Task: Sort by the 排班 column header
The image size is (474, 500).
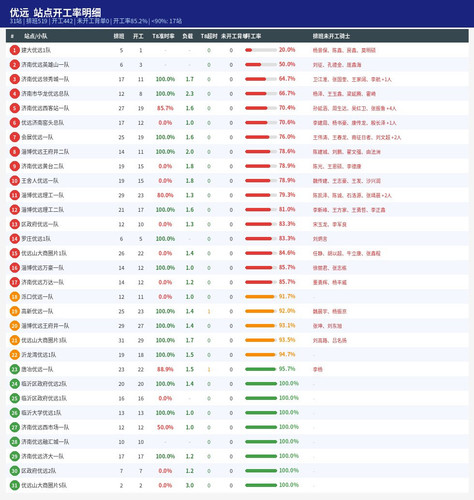Action: point(119,36)
